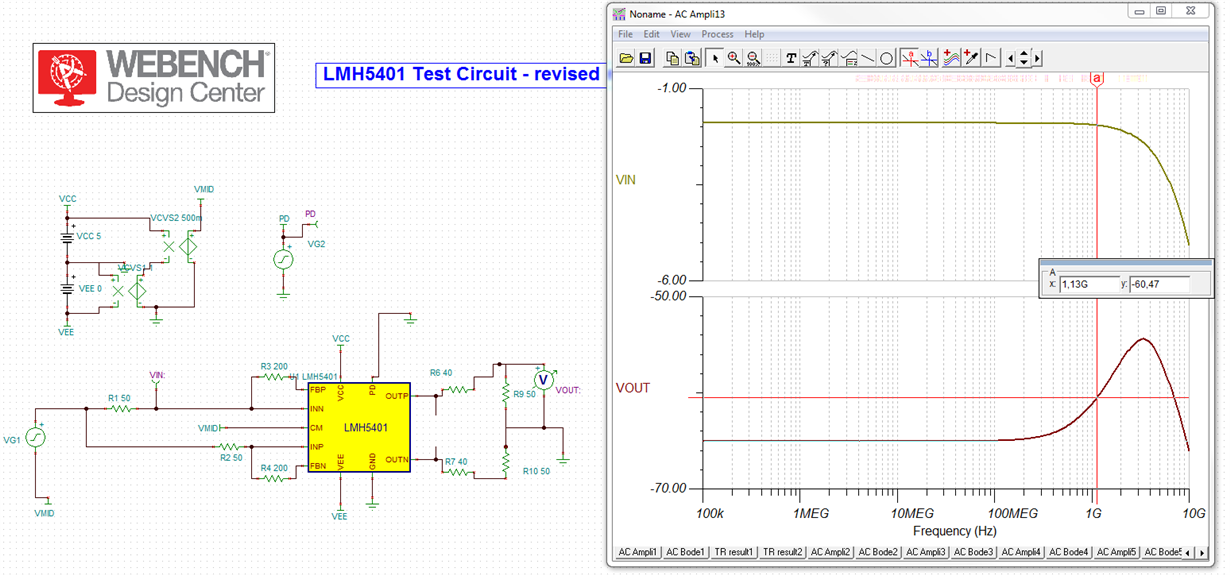Click the Copy icon in the toolbar
Image resolution: width=1230 pixels, height=575 pixels.
[x=673, y=58]
